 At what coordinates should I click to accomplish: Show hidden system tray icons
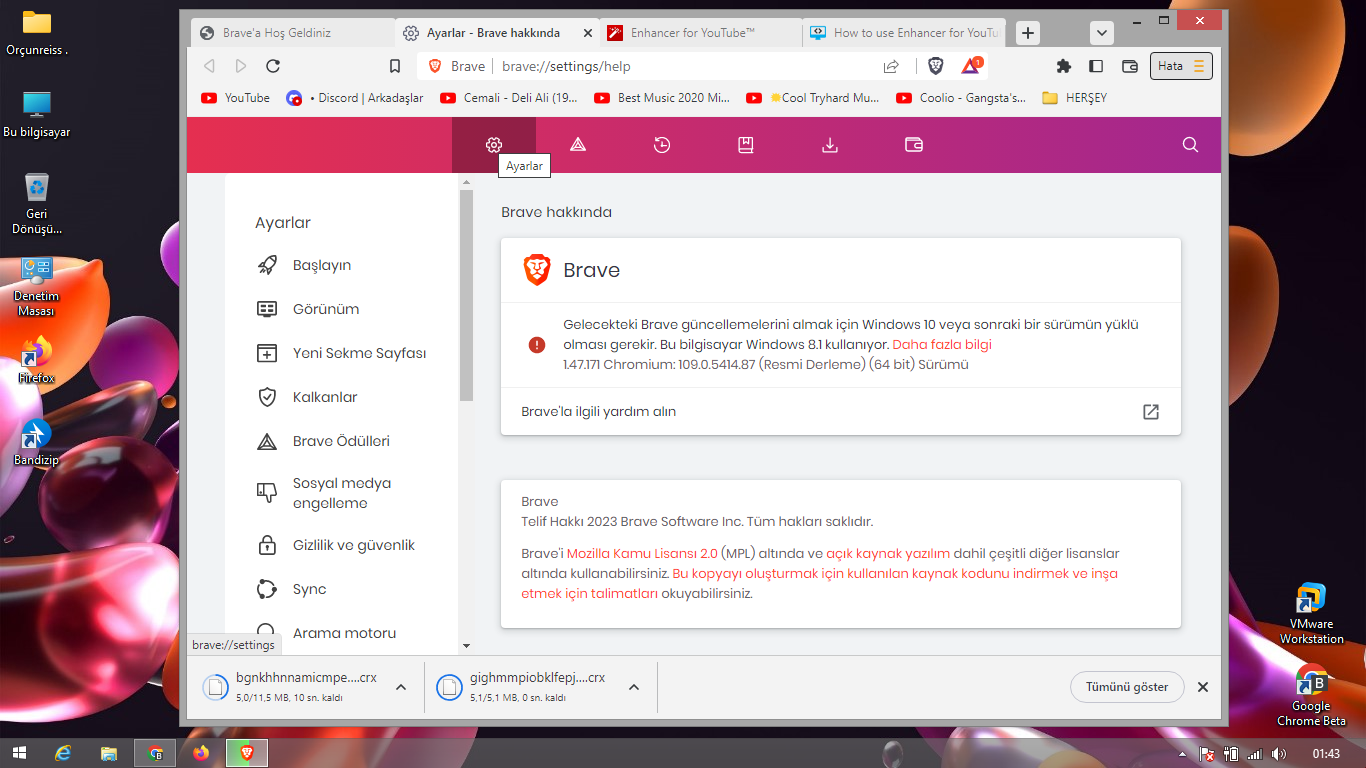1182,753
